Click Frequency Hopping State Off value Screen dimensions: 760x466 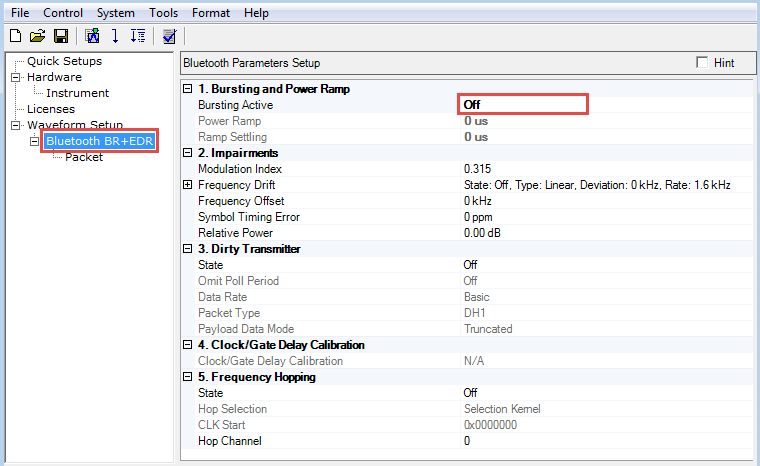[470, 393]
